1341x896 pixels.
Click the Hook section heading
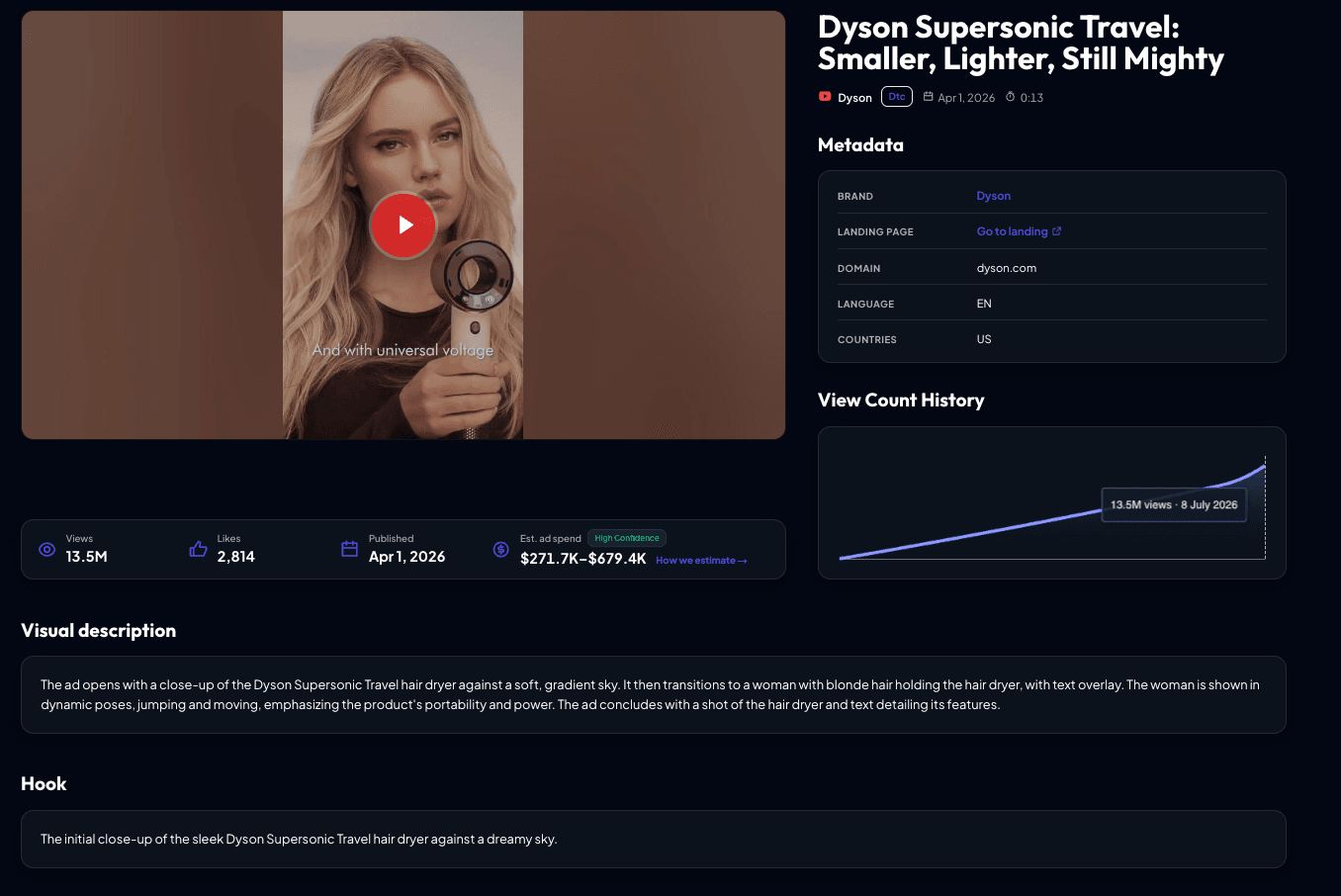(44, 784)
